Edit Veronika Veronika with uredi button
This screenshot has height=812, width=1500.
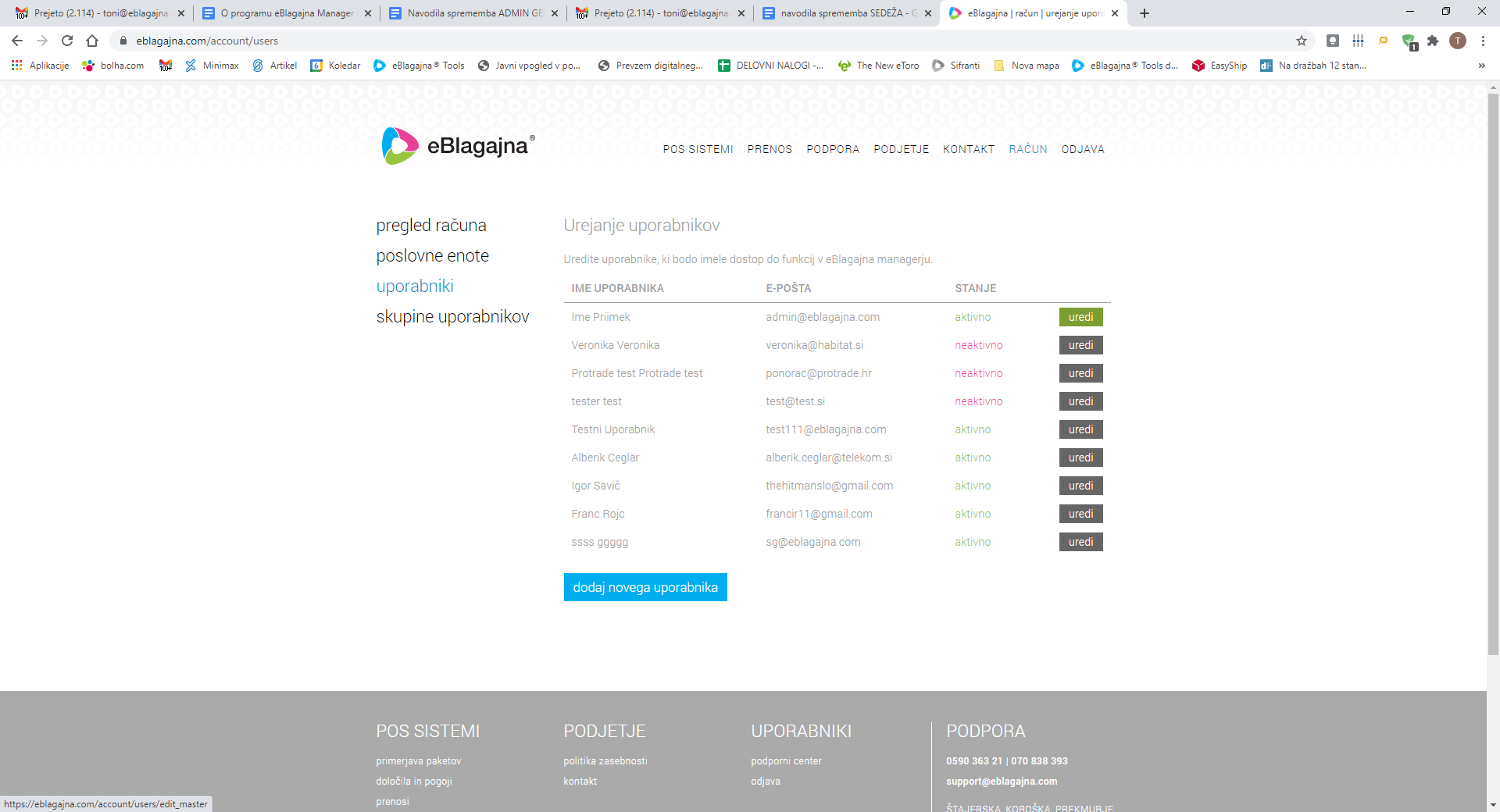pos(1080,345)
